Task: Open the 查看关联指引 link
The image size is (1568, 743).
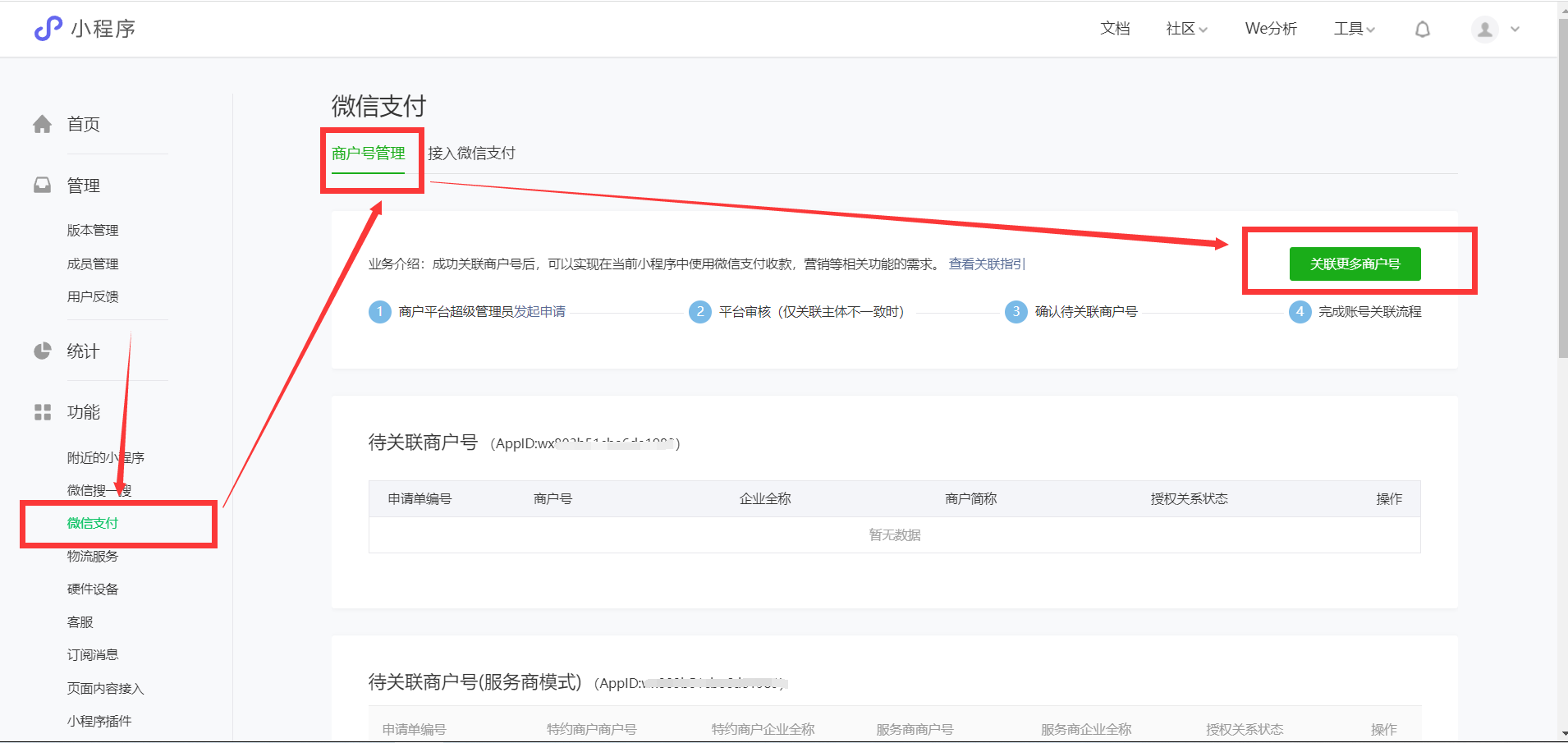Action: point(987,264)
